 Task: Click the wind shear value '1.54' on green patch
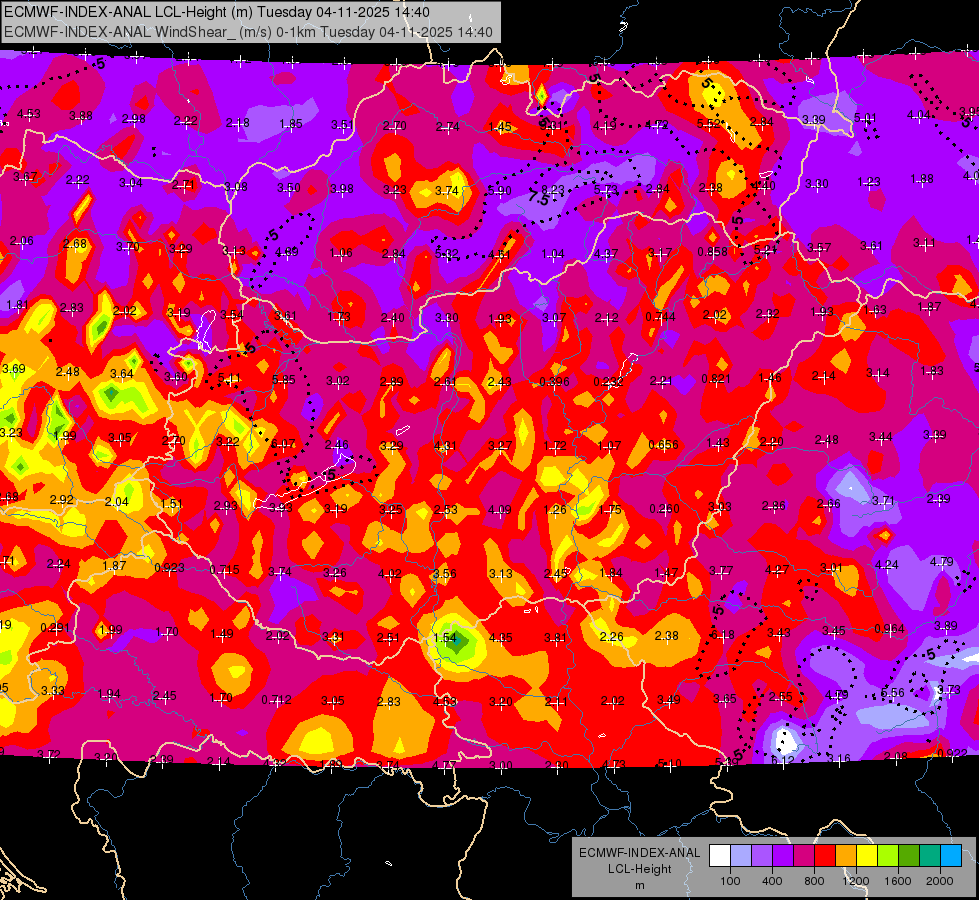pos(445,638)
